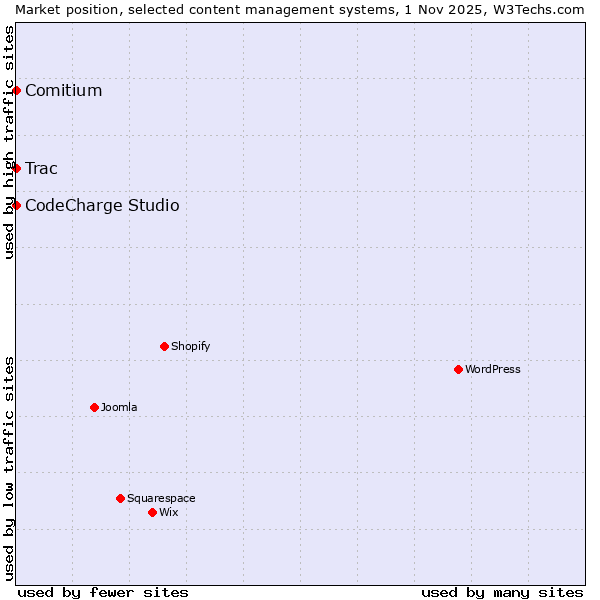600x600 pixels.
Task: Click the Wix red diamond marker
Action: tap(152, 512)
